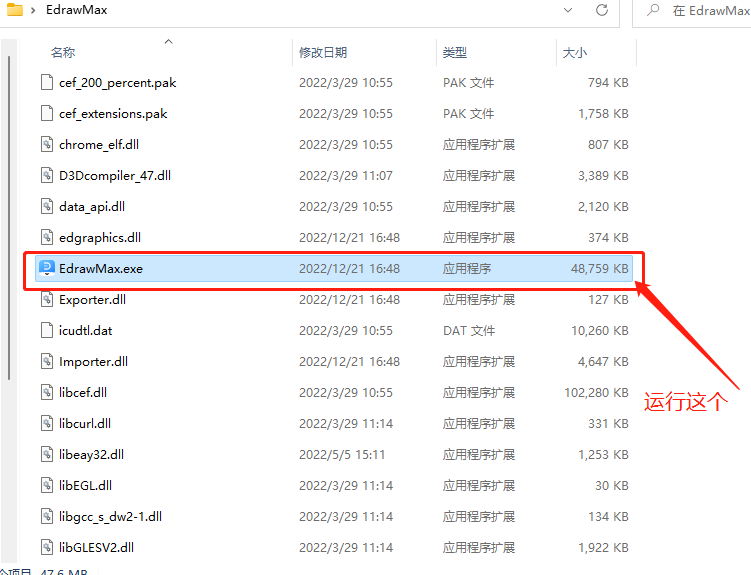
Task: Select the file name data_api.dll
Action: (92, 207)
